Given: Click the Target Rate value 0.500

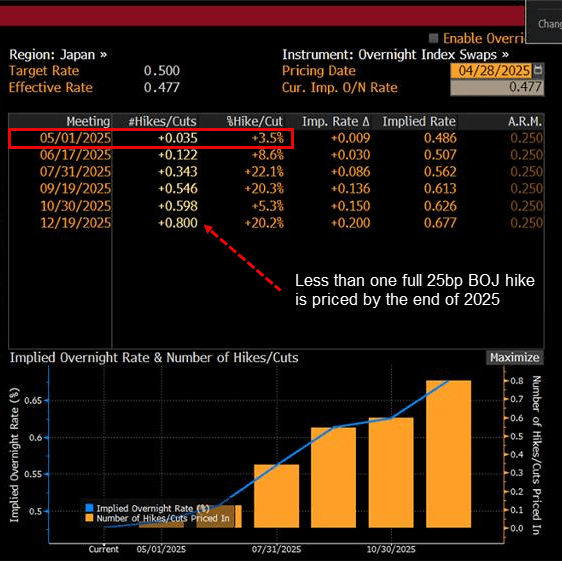Looking at the screenshot, I should click(162, 71).
